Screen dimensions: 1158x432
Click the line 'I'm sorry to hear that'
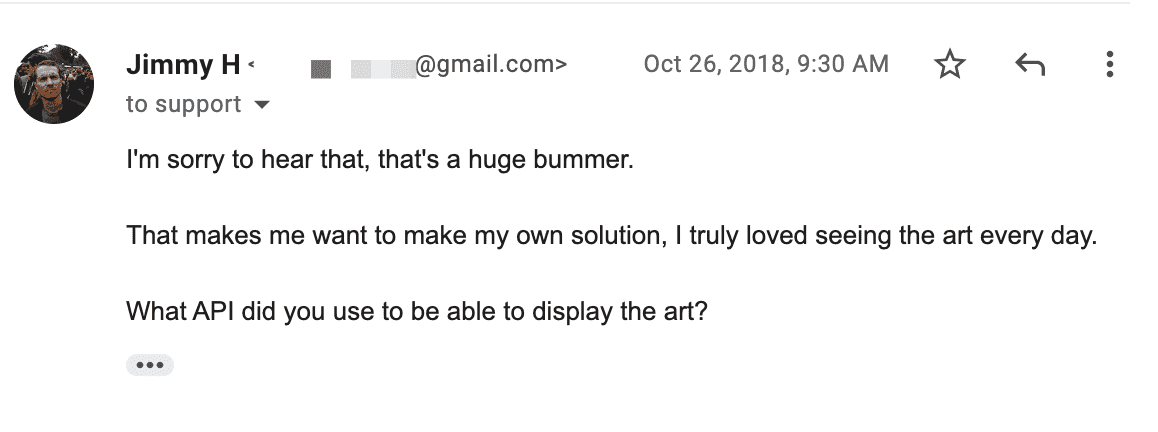(380, 160)
